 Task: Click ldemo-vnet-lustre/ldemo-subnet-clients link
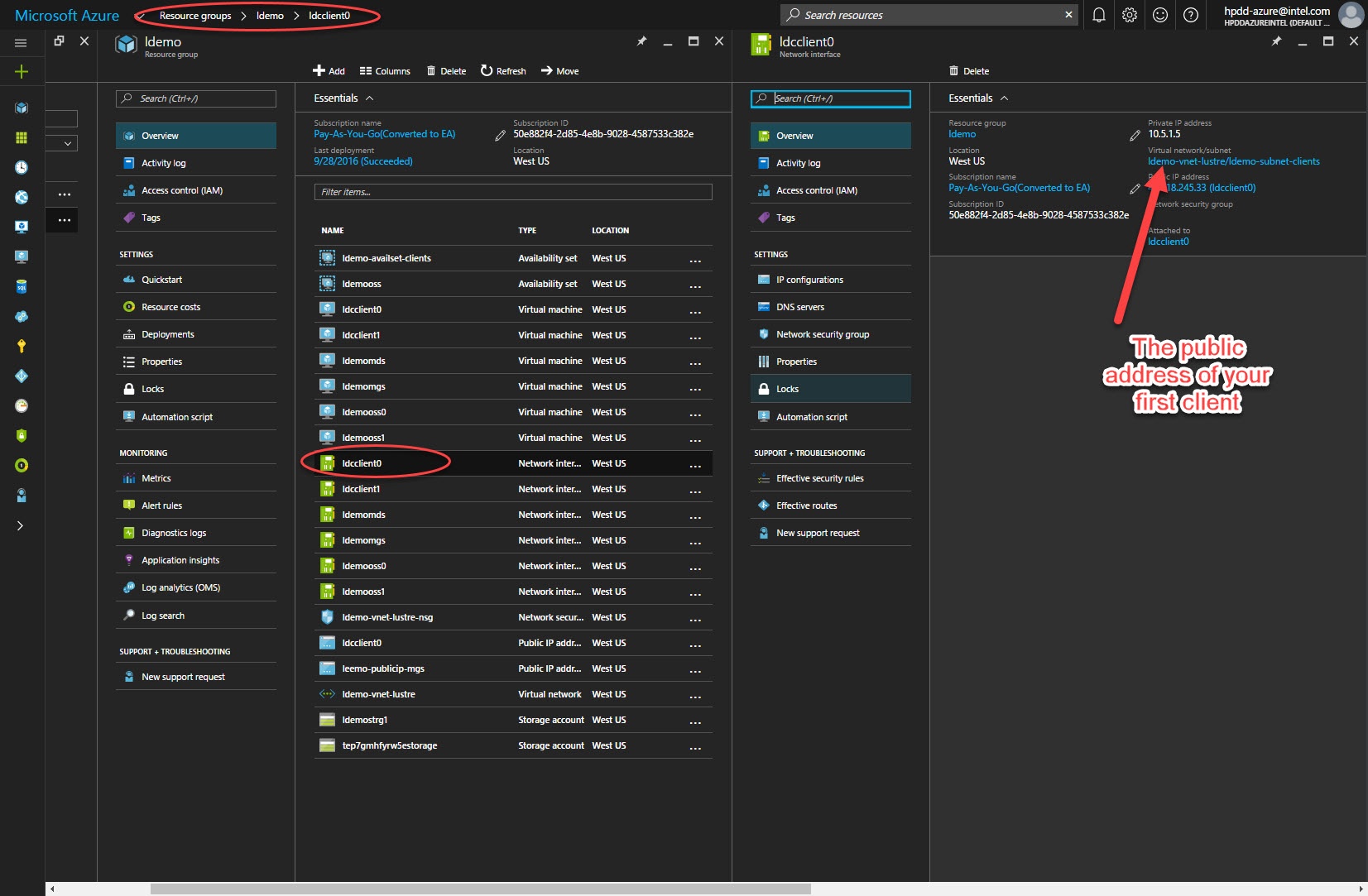(x=1233, y=161)
